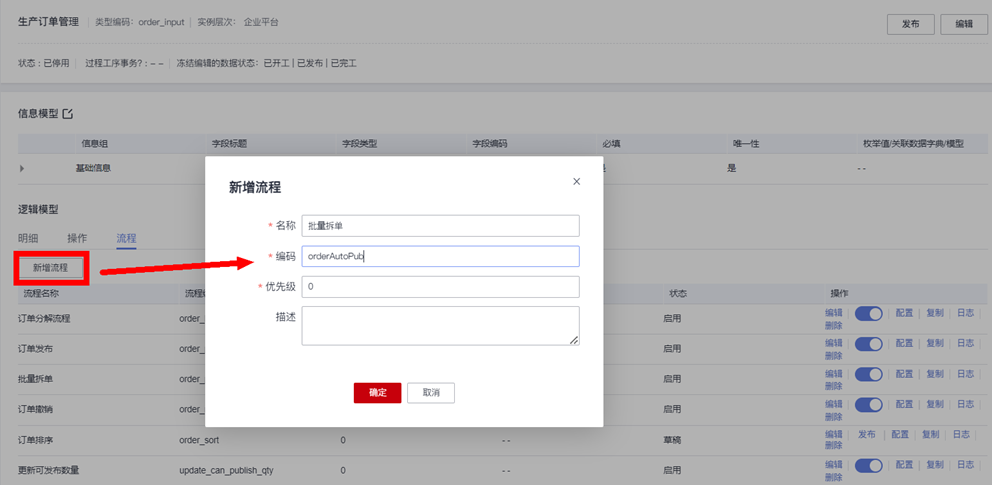Image resolution: width=992 pixels, height=485 pixels.
Task: Click 日志 link for 订单撤销
Action: click(x=965, y=403)
